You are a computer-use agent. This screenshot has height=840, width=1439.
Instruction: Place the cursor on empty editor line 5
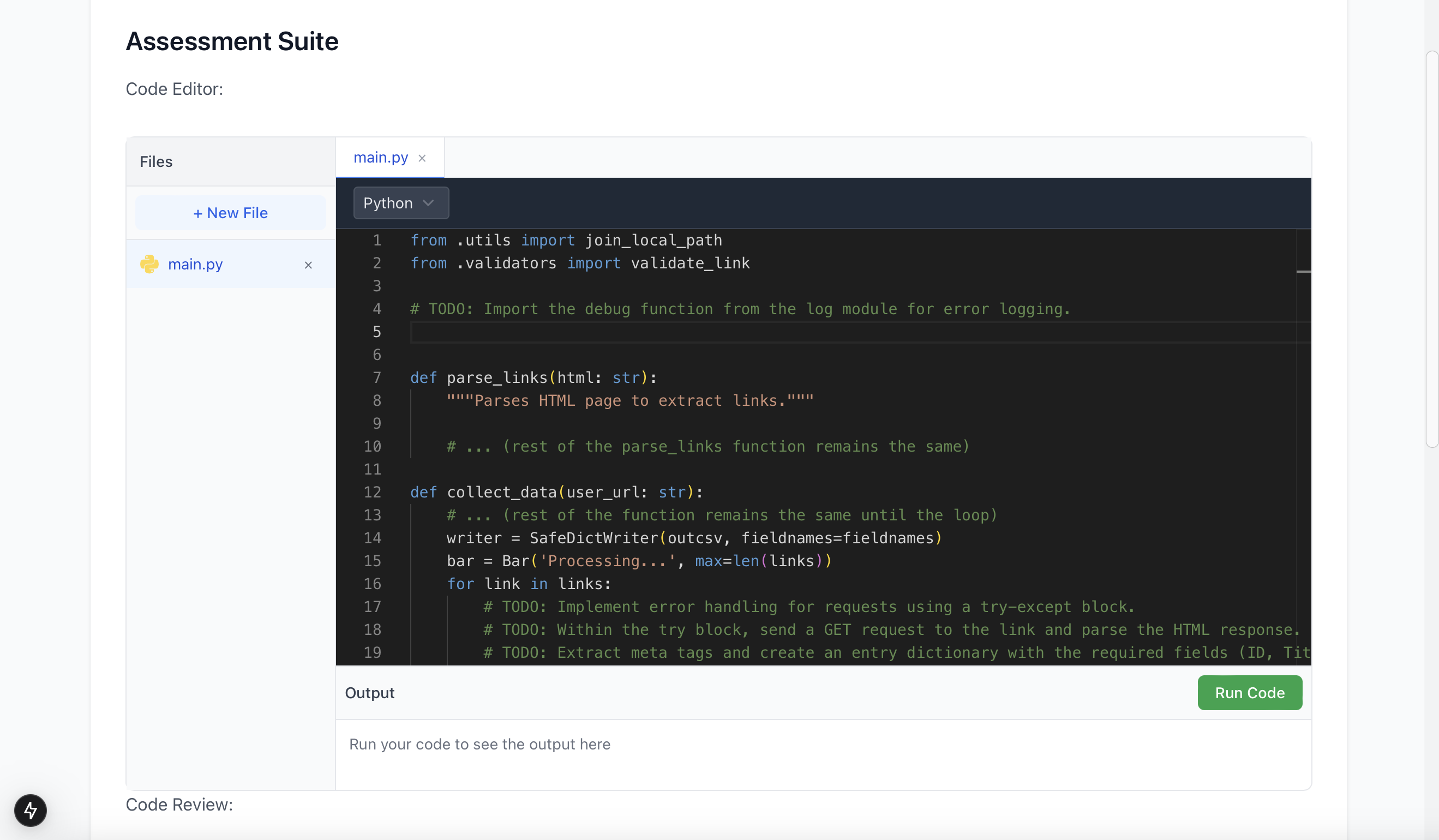685,332
